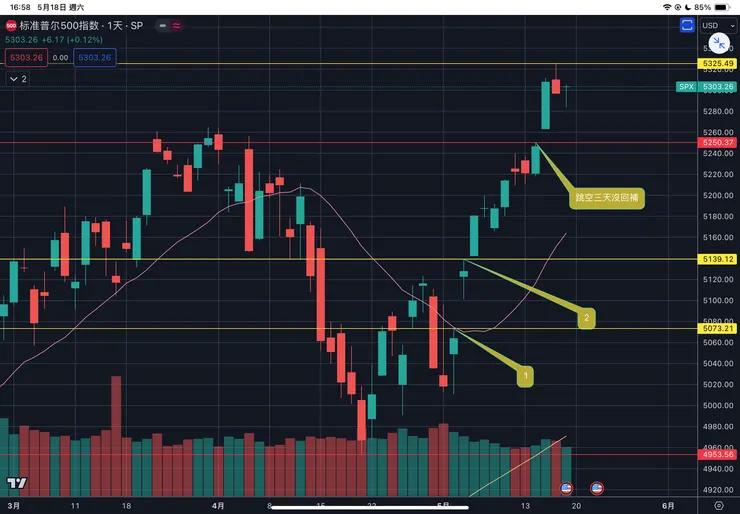Toggle the gray pill switch beside SP

pyautogui.click(x=156, y=25)
